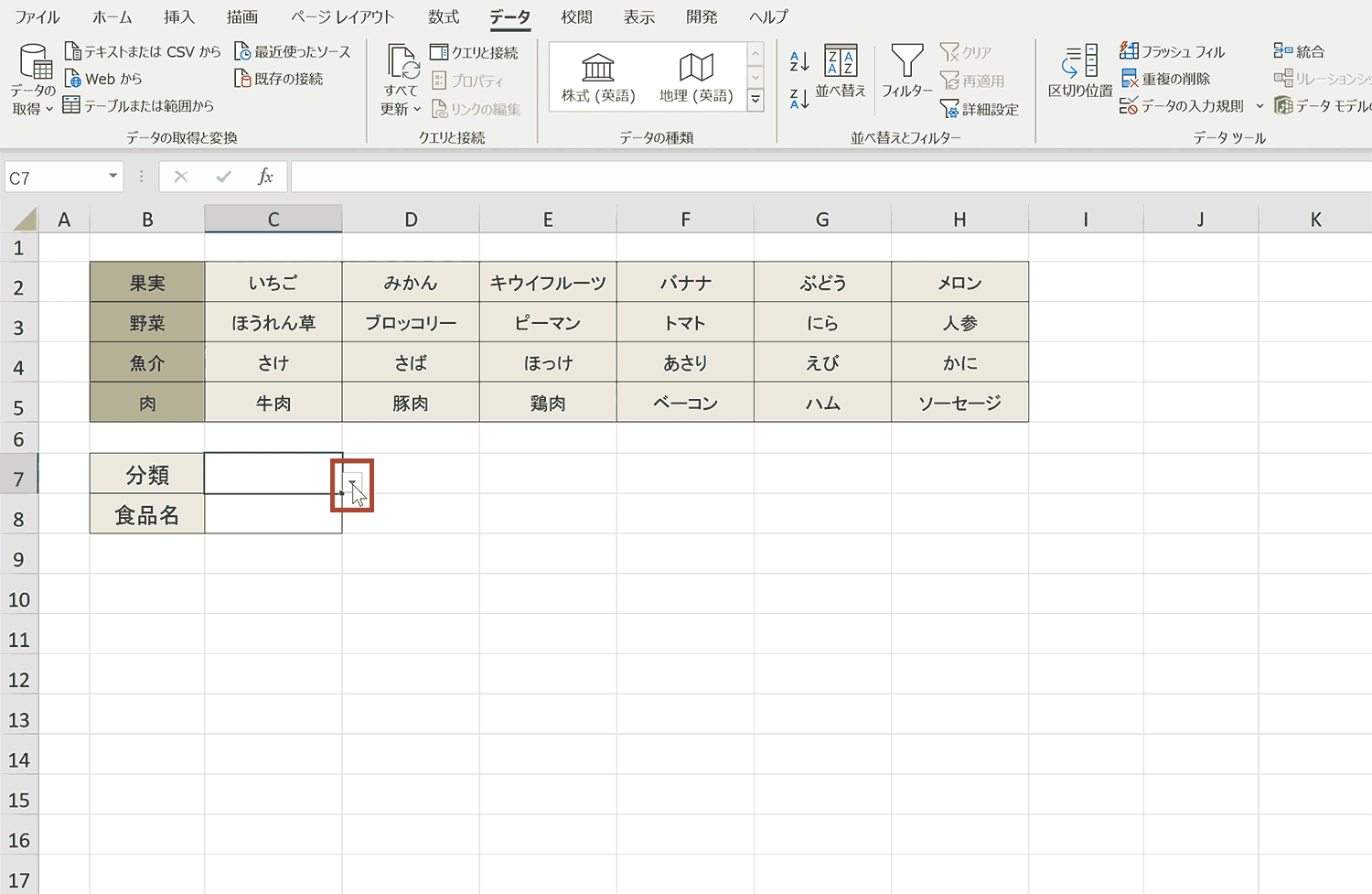Click the fx insert function button
Image resolution: width=1372 pixels, height=894 pixels.
[x=264, y=176]
